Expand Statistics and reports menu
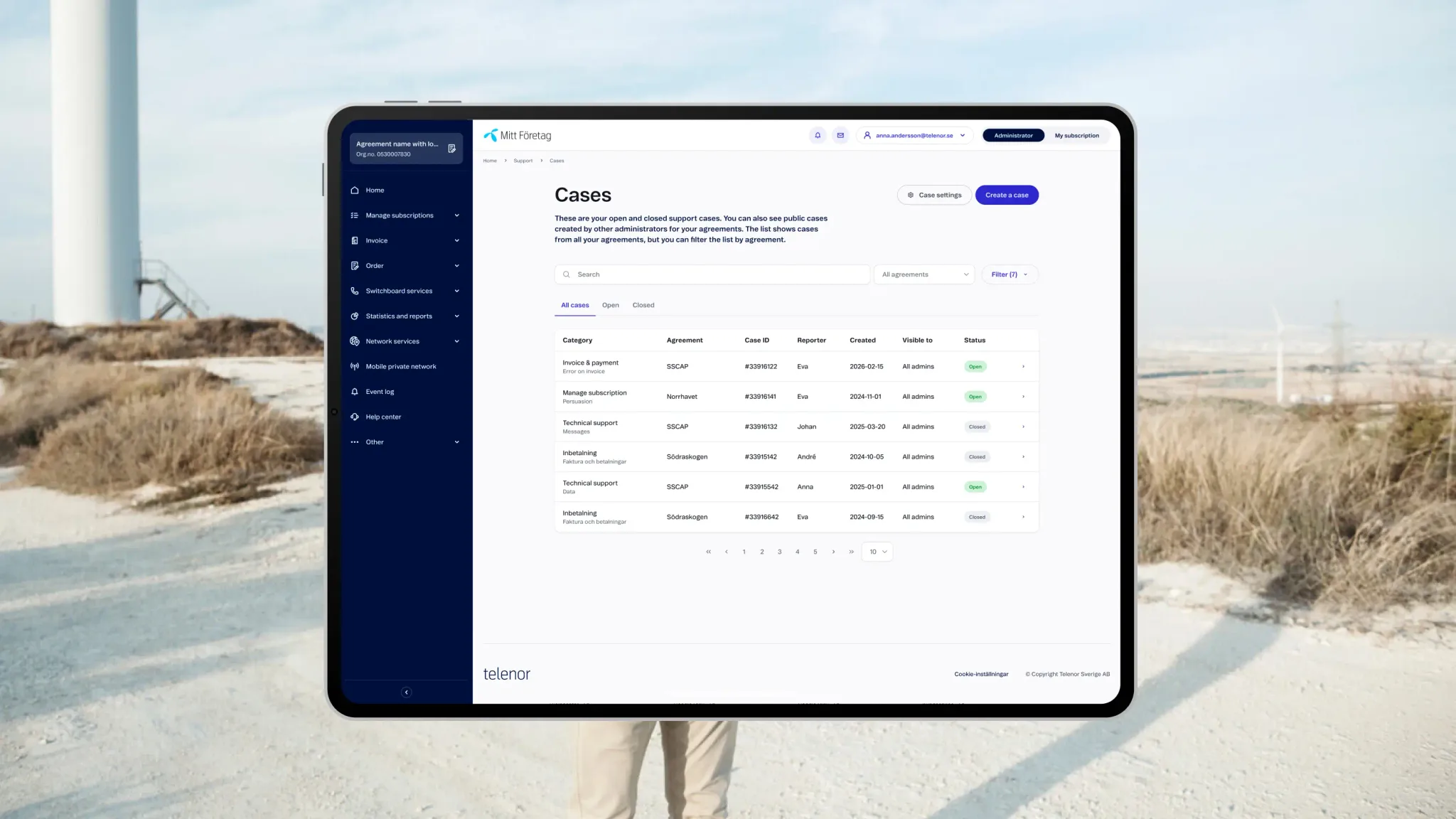Screen dimensions: 1456x819 coord(405,316)
